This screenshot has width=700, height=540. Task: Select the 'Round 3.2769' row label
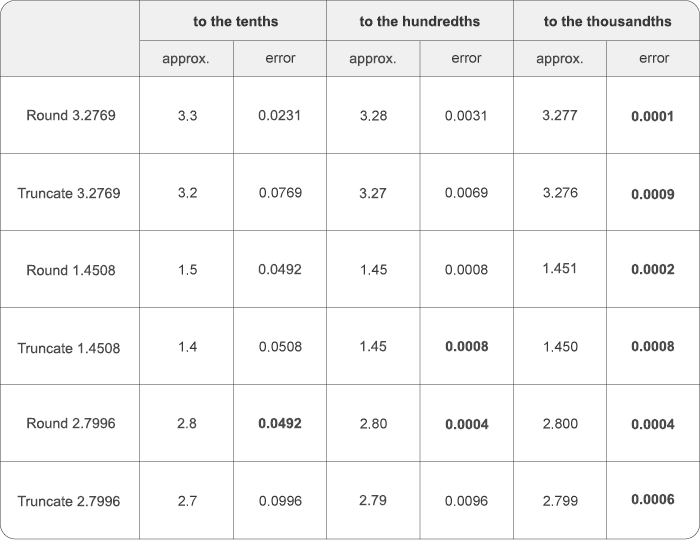click(x=70, y=115)
